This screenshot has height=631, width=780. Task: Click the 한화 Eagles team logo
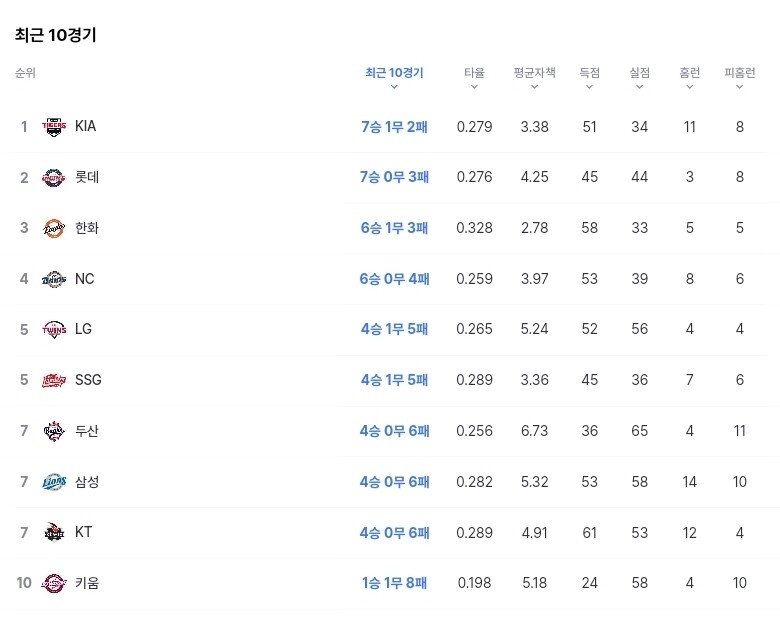coord(53,229)
